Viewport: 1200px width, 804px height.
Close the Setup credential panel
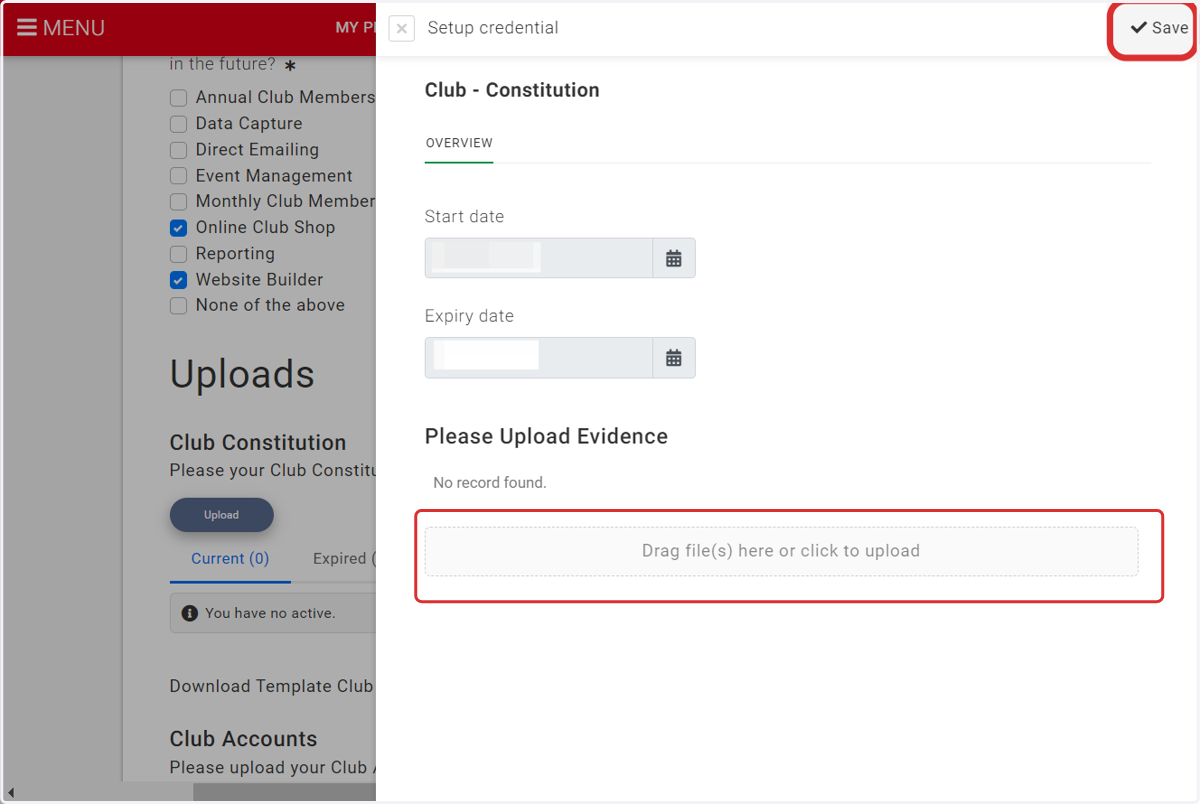[x=401, y=28]
